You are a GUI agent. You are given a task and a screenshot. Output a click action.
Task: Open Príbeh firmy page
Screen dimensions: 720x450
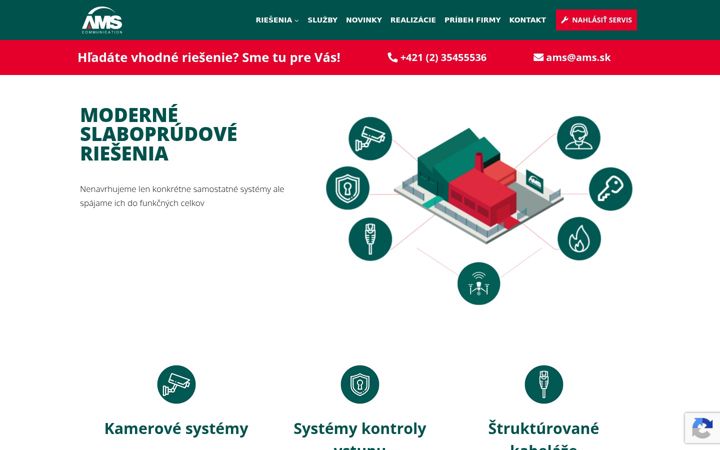click(472, 20)
